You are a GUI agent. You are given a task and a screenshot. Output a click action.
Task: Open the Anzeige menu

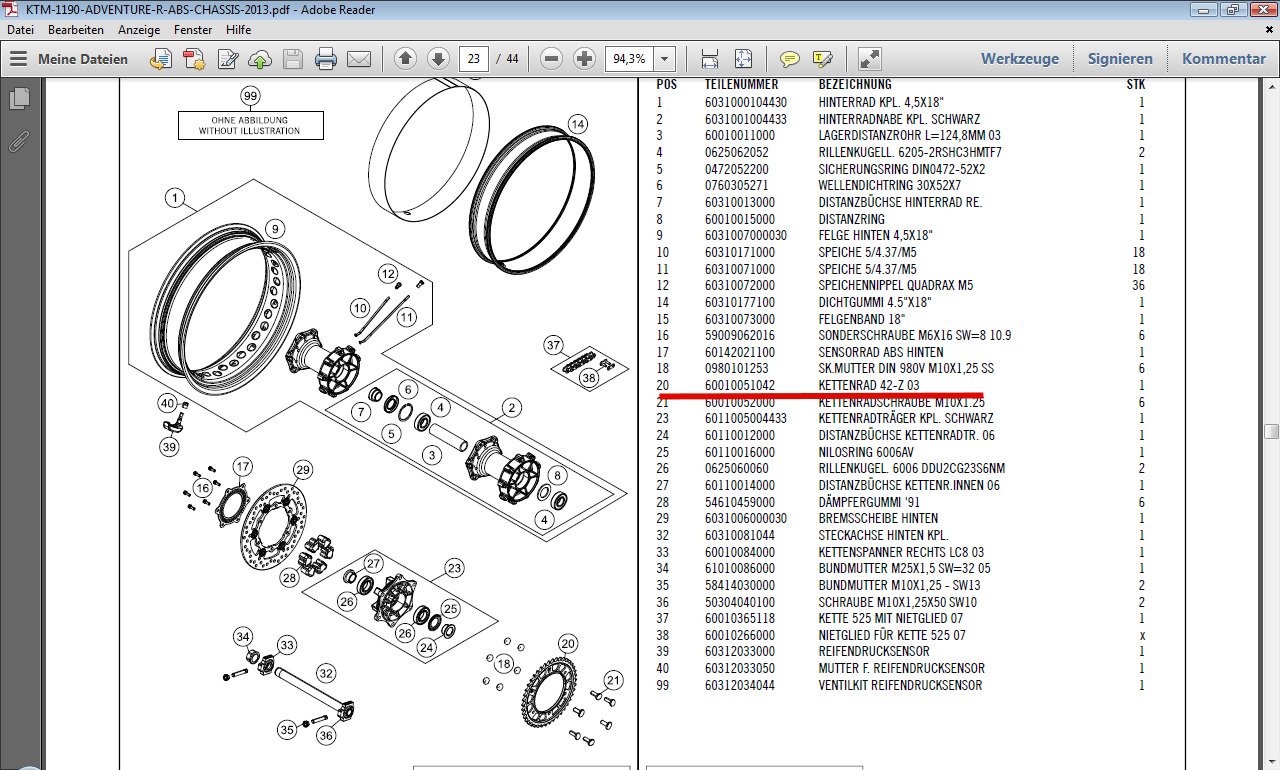point(138,30)
